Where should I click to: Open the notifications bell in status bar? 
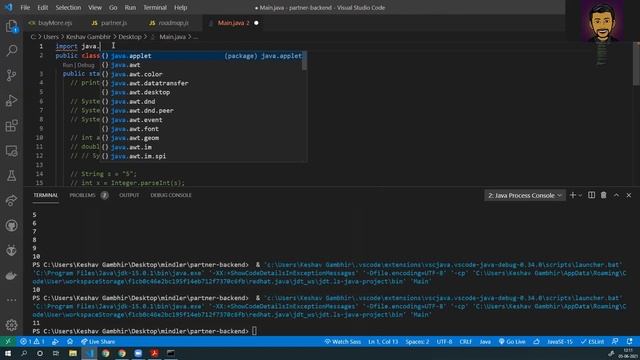(629, 342)
